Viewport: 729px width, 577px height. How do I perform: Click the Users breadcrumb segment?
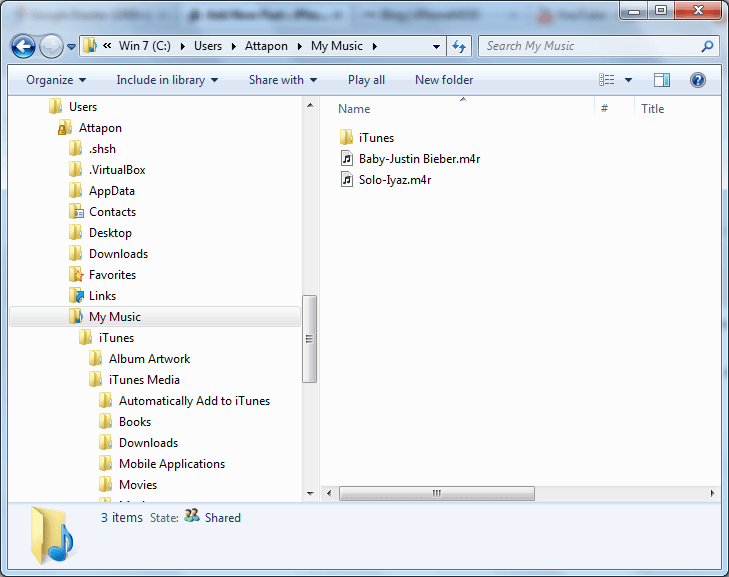(208, 46)
